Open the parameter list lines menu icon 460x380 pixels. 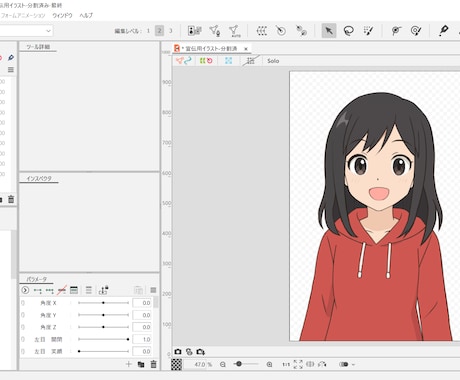(x=89, y=290)
